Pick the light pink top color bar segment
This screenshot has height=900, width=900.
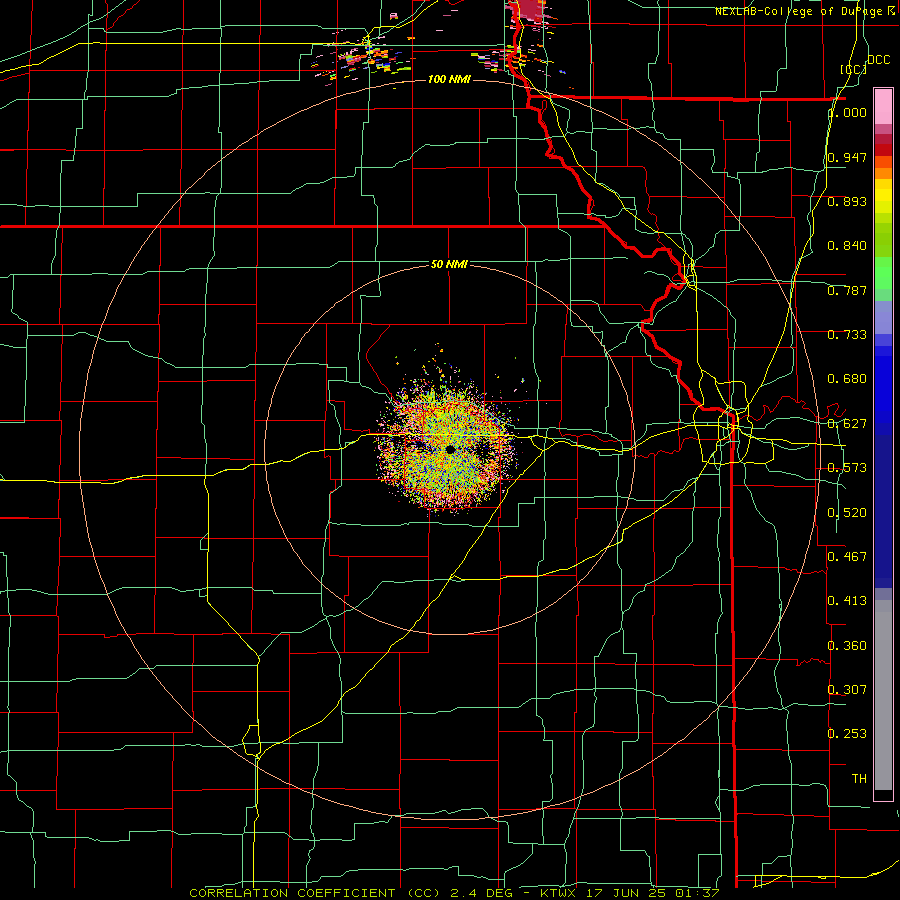[883, 106]
